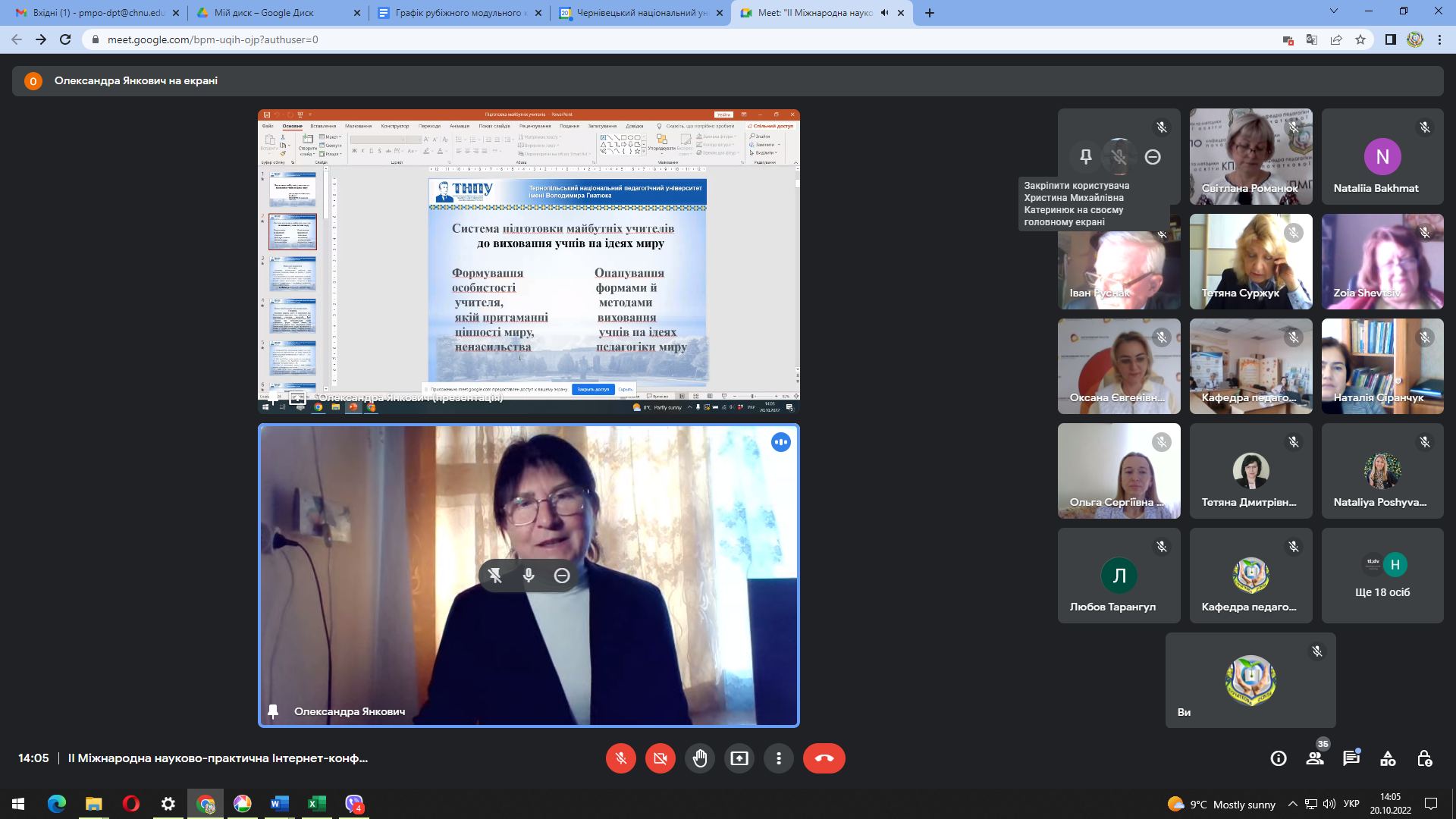The height and width of the screenshot is (819, 1456).
Task: Open Chrome three-dot menu
Action: click(1439, 39)
